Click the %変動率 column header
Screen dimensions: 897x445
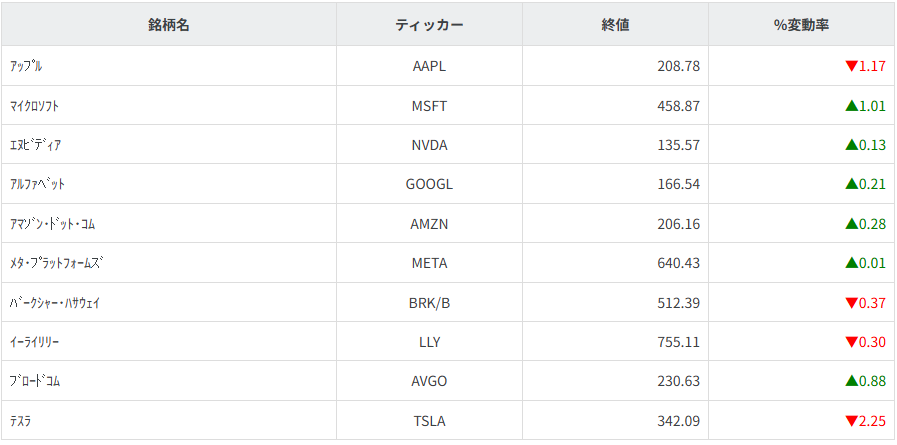(x=801, y=25)
